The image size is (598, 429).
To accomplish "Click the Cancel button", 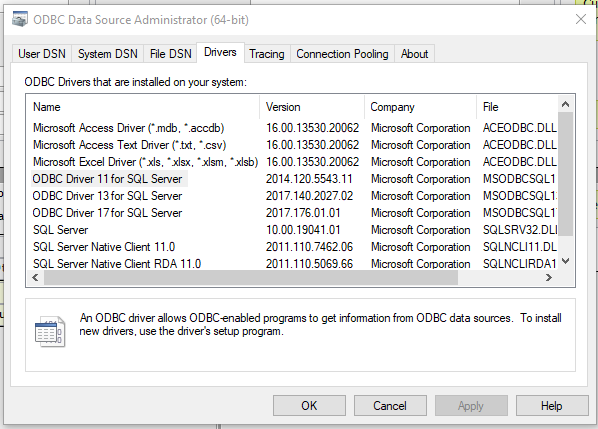I will [x=390, y=405].
